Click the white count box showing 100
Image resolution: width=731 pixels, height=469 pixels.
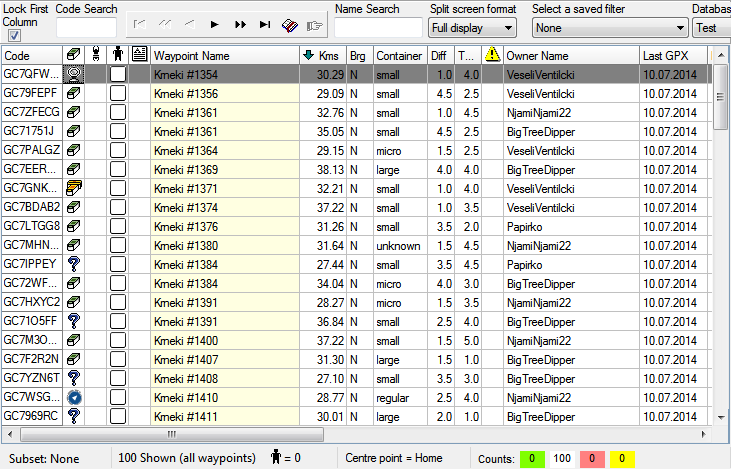[x=562, y=459]
